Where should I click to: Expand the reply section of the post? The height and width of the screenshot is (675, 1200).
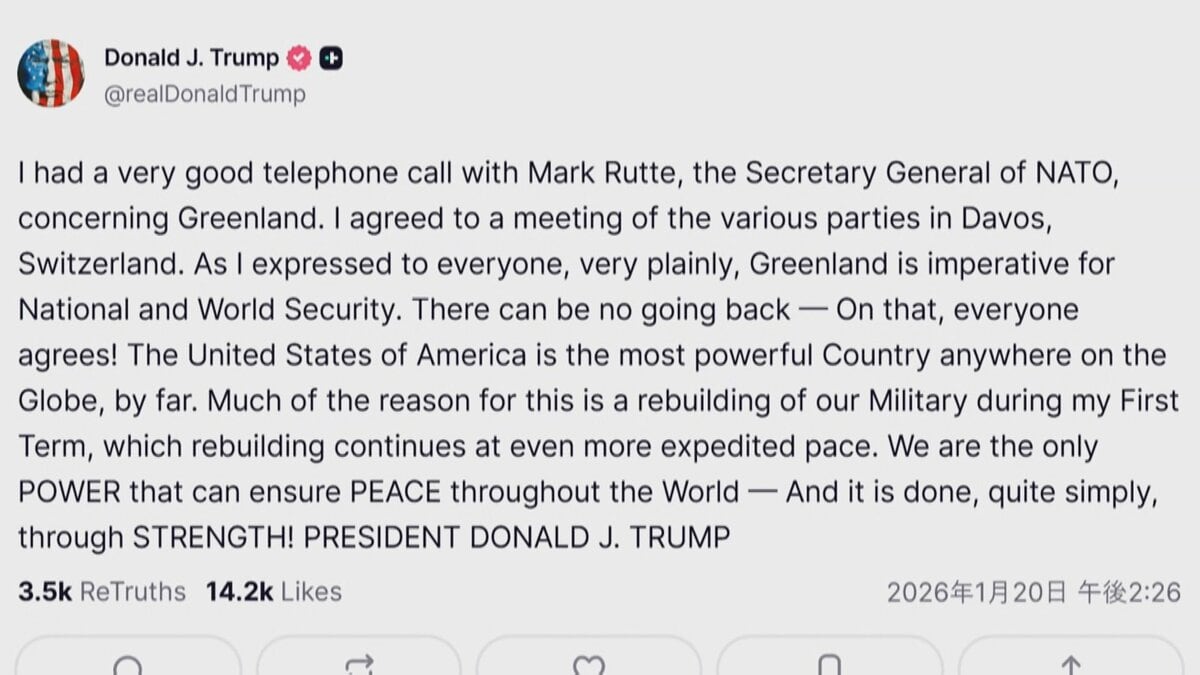coord(128,662)
